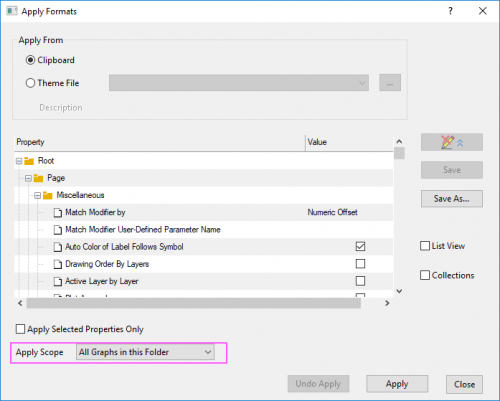The image size is (500, 401).
Task: Click the vertical scrollbar down arrow
Action: (x=399, y=291)
